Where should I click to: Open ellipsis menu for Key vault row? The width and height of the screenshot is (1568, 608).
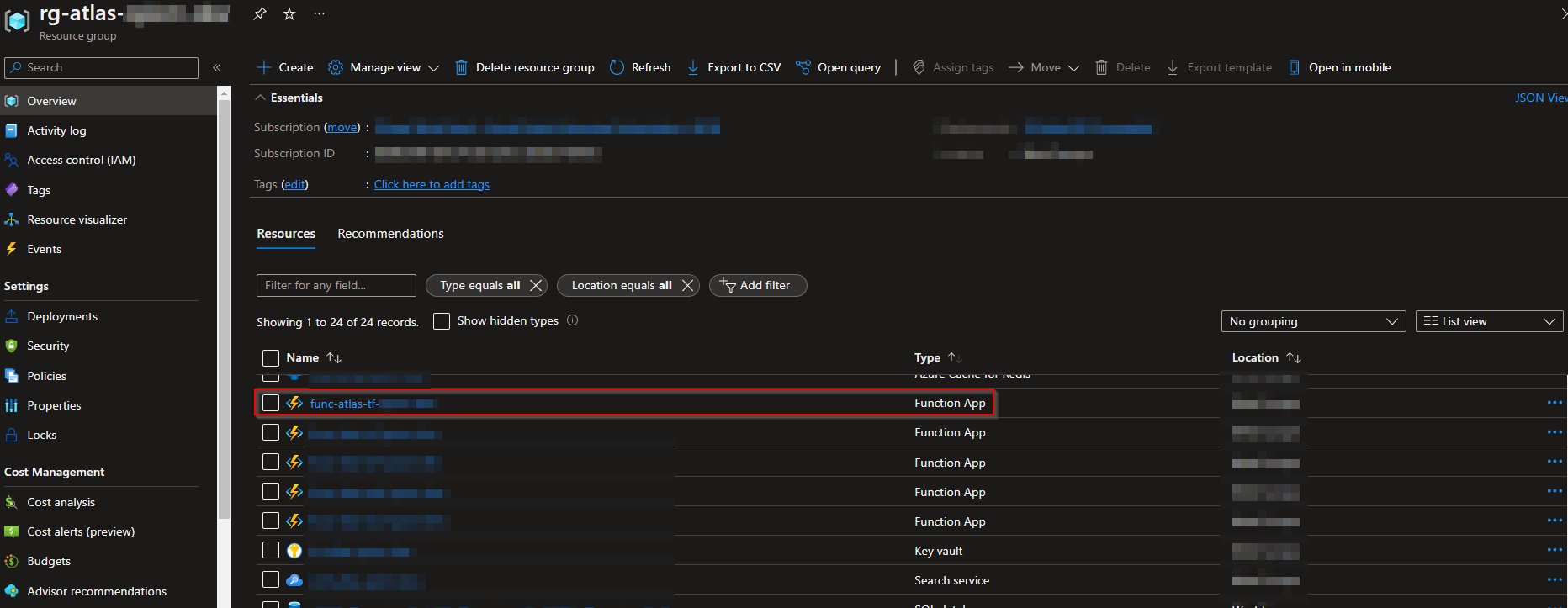(1555, 550)
